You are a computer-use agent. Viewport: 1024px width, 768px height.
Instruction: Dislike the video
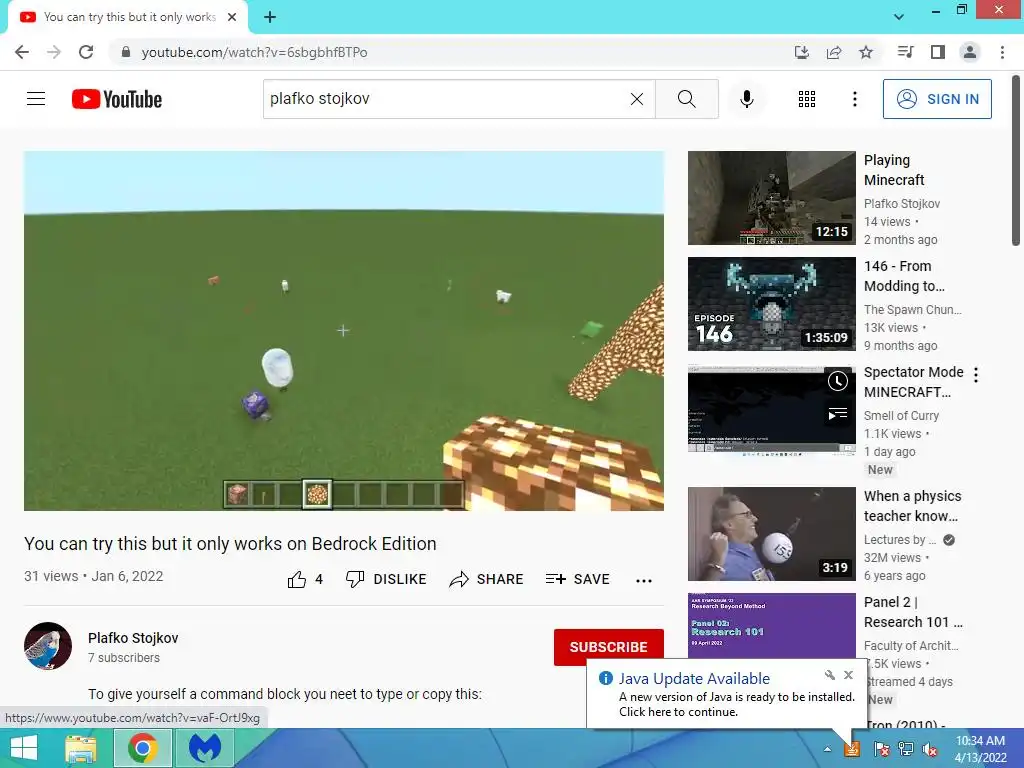tap(386, 579)
